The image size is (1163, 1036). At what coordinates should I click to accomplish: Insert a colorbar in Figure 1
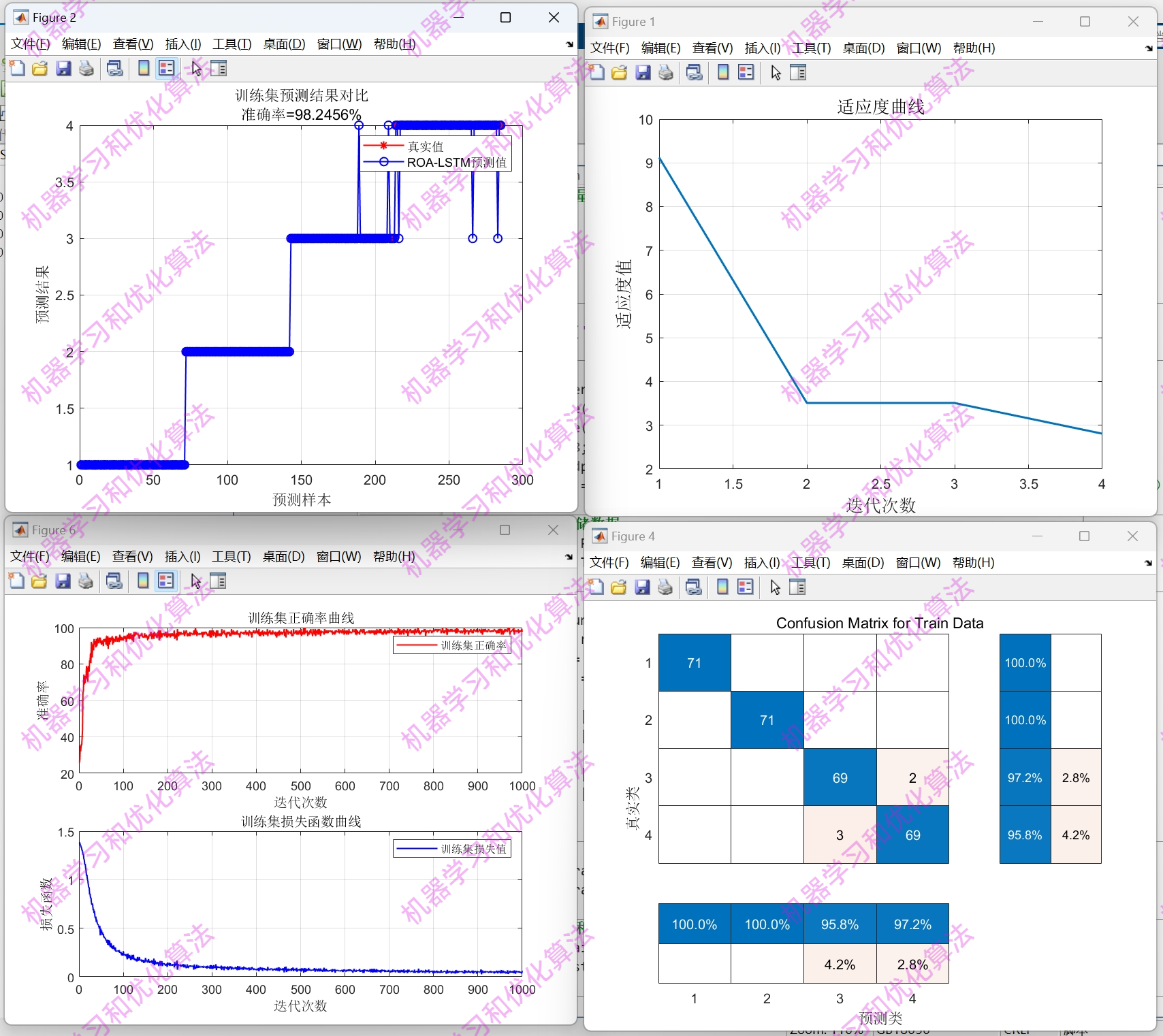[722, 72]
